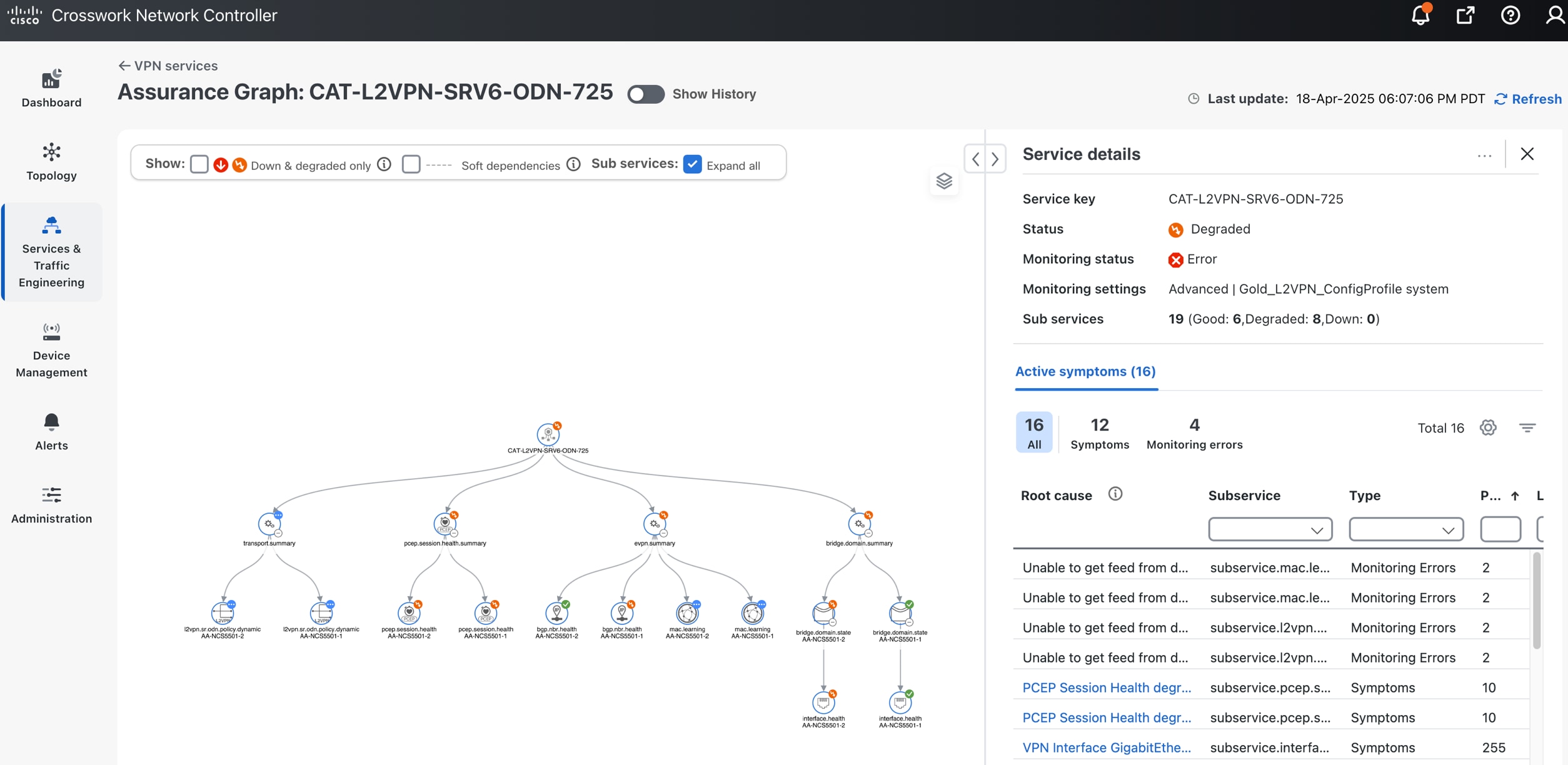1568x765 pixels.
Task: Select the pcep.session.health.summary node
Action: (445, 524)
